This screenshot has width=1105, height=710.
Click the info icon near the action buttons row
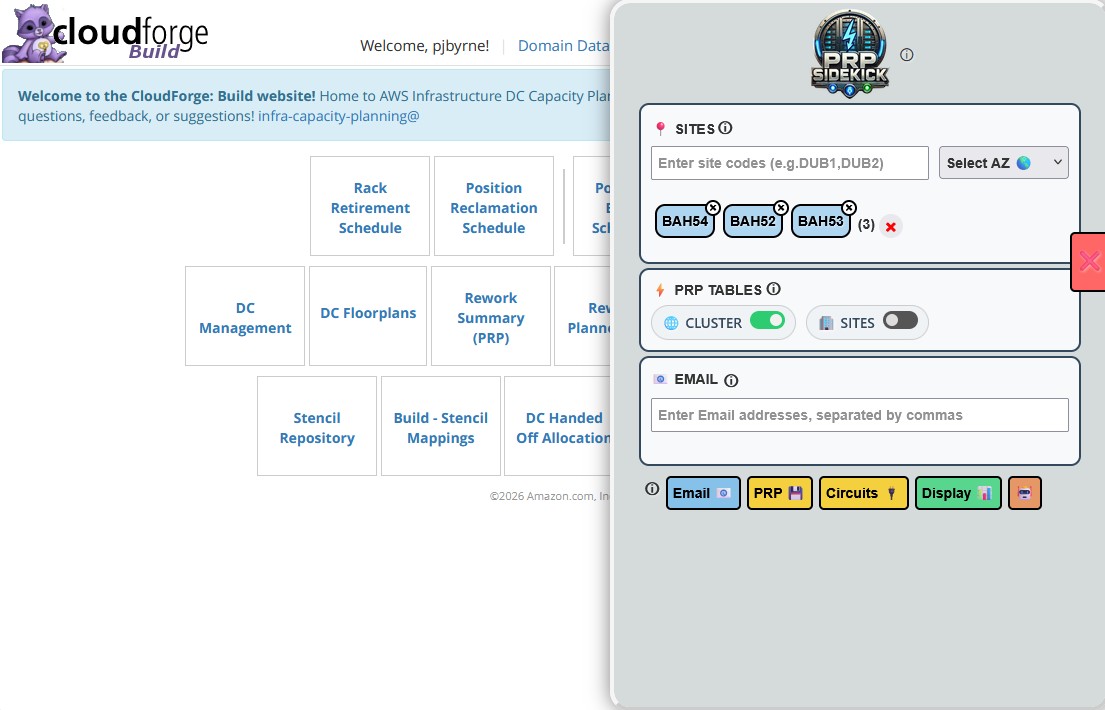(651, 490)
